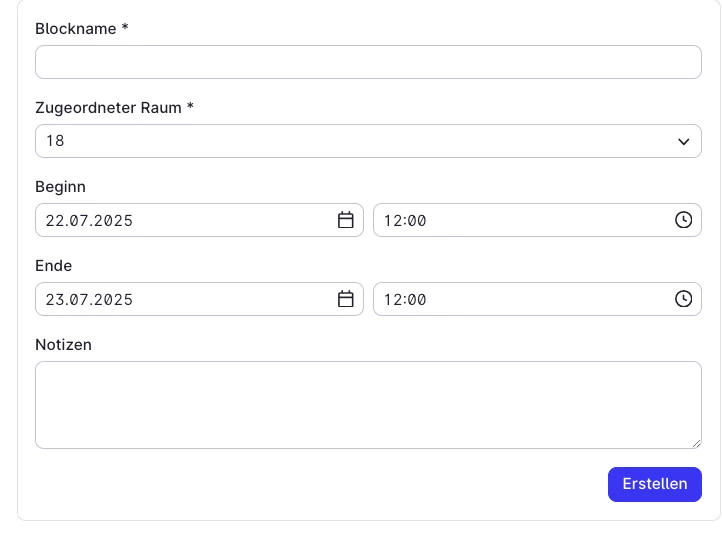This screenshot has width=722, height=556.
Task: Select day 23 in the Ende date
Action: coord(52,300)
